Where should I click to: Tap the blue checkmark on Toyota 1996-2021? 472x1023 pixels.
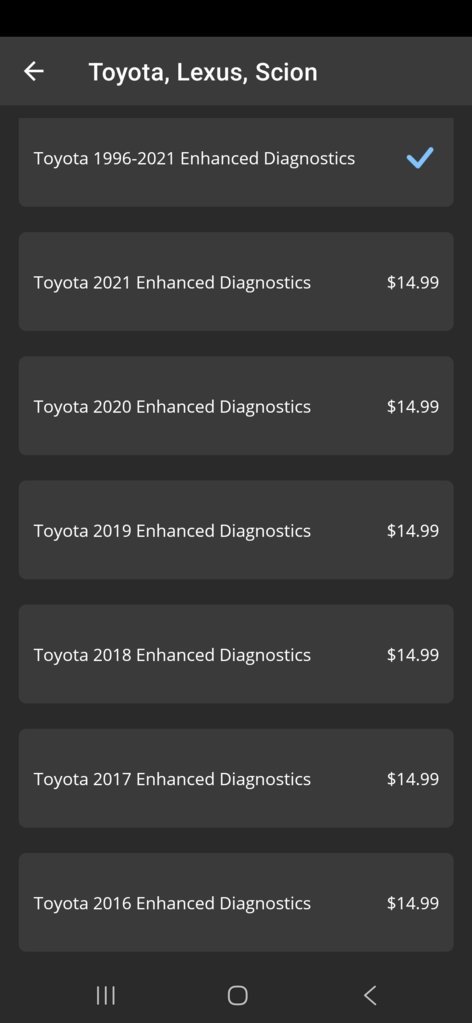[x=420, y=158]
